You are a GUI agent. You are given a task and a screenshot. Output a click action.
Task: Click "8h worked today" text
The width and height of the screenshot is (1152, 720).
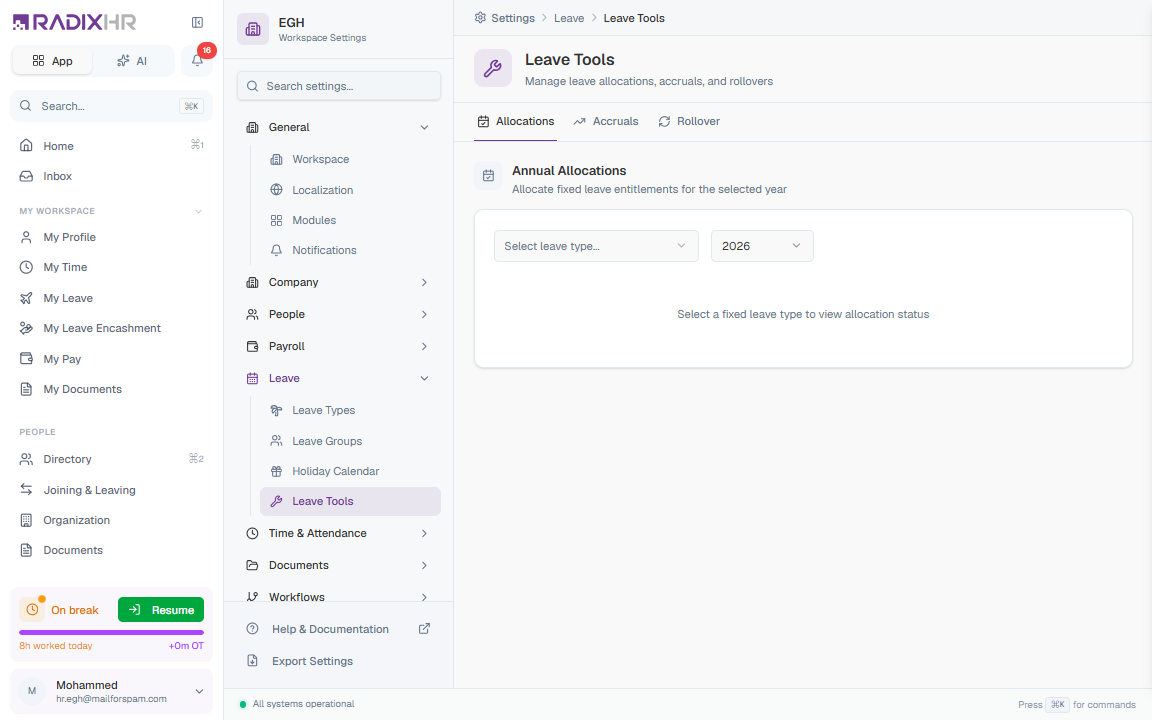56,646
